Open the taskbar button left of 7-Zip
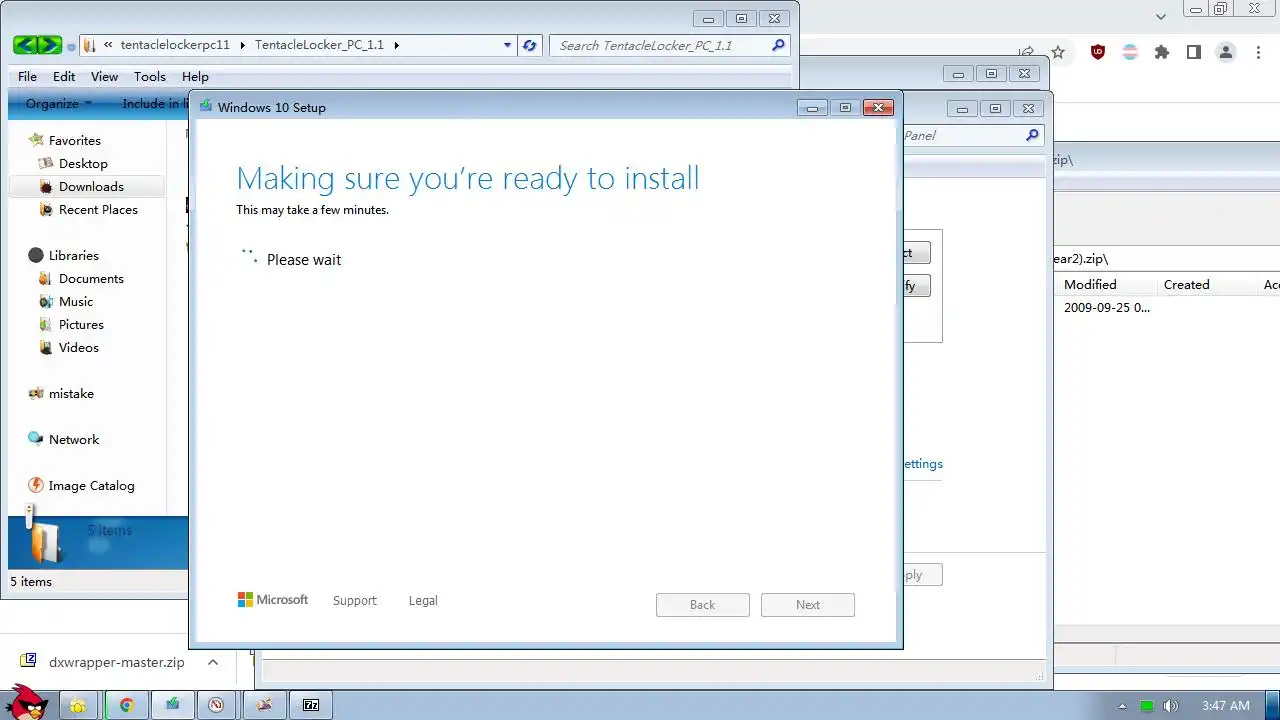 (265, 705)
